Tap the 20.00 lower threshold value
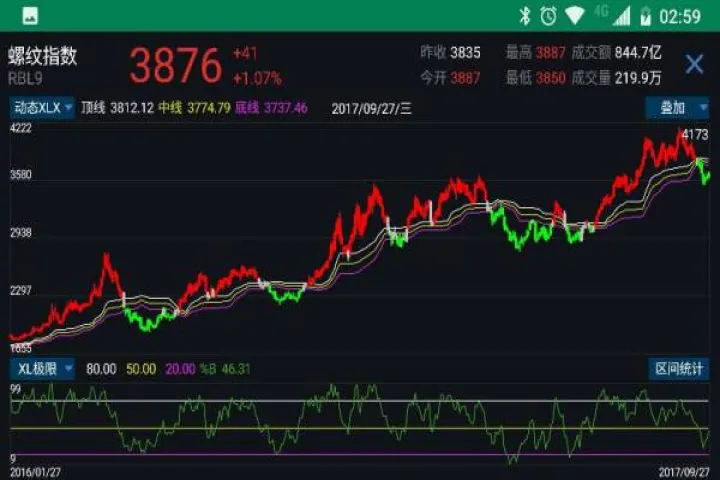The width and height of the screenshot is (720, 480). click(180, 369)
